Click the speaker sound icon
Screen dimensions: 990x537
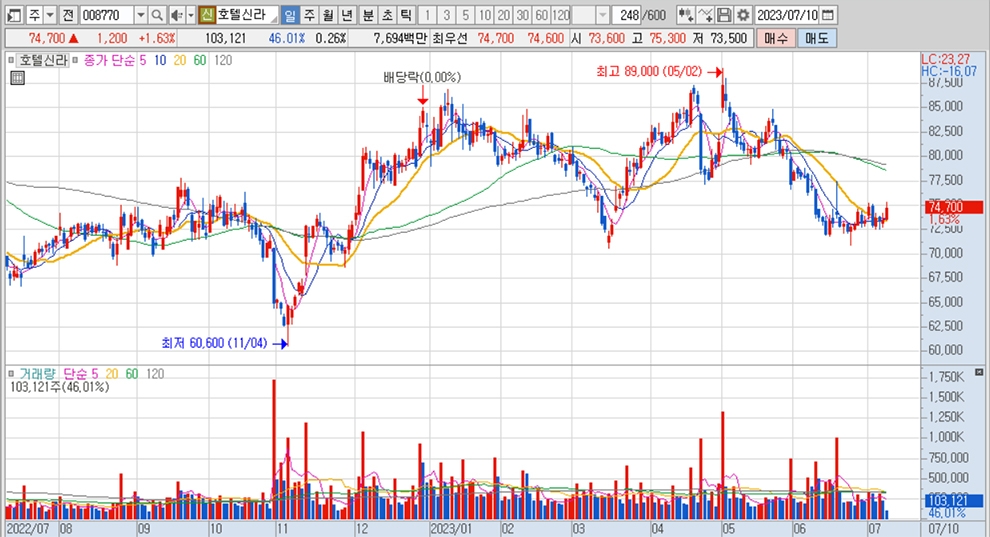click(x=176, y=15)
